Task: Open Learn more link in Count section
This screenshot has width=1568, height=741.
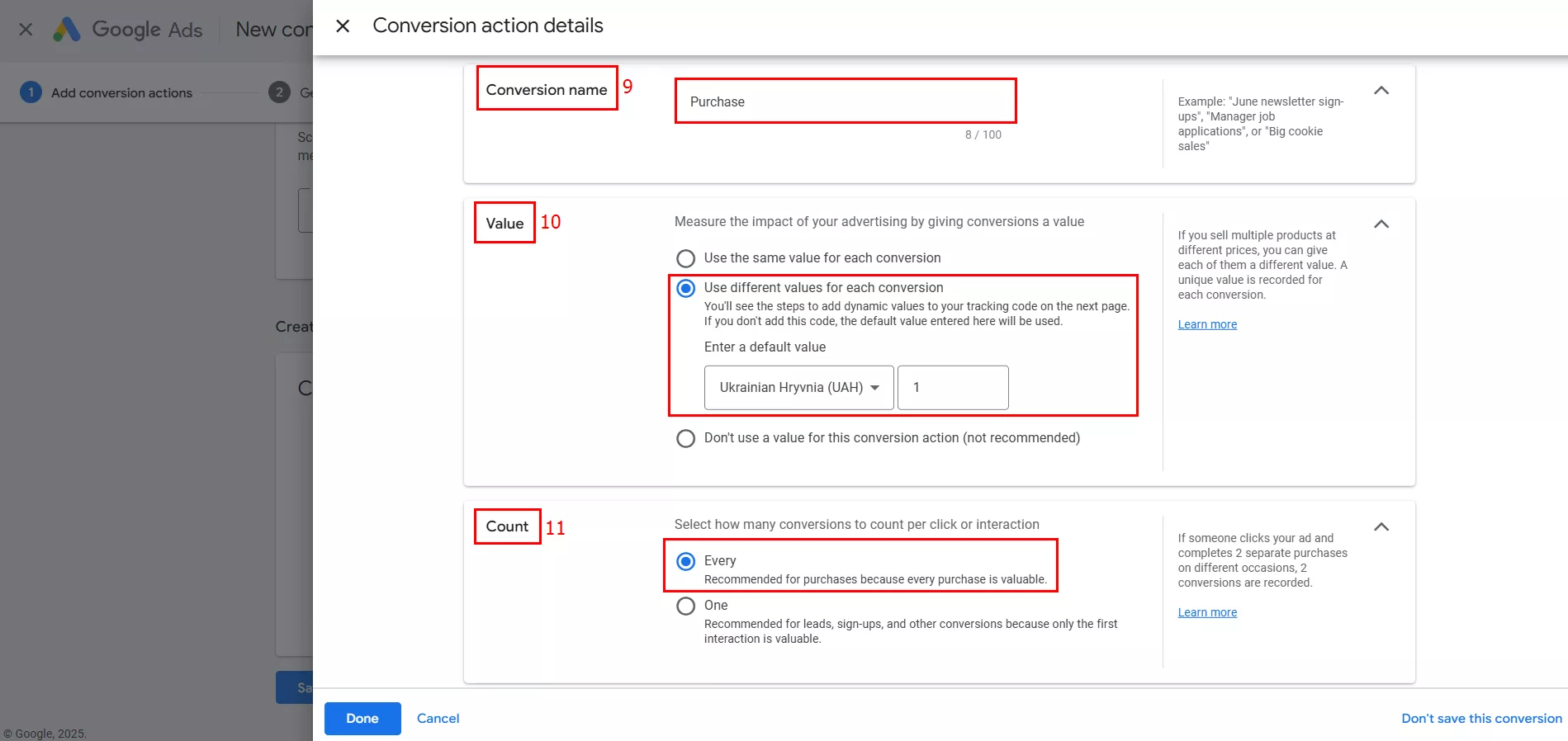Action: (x=1207, y=613)
